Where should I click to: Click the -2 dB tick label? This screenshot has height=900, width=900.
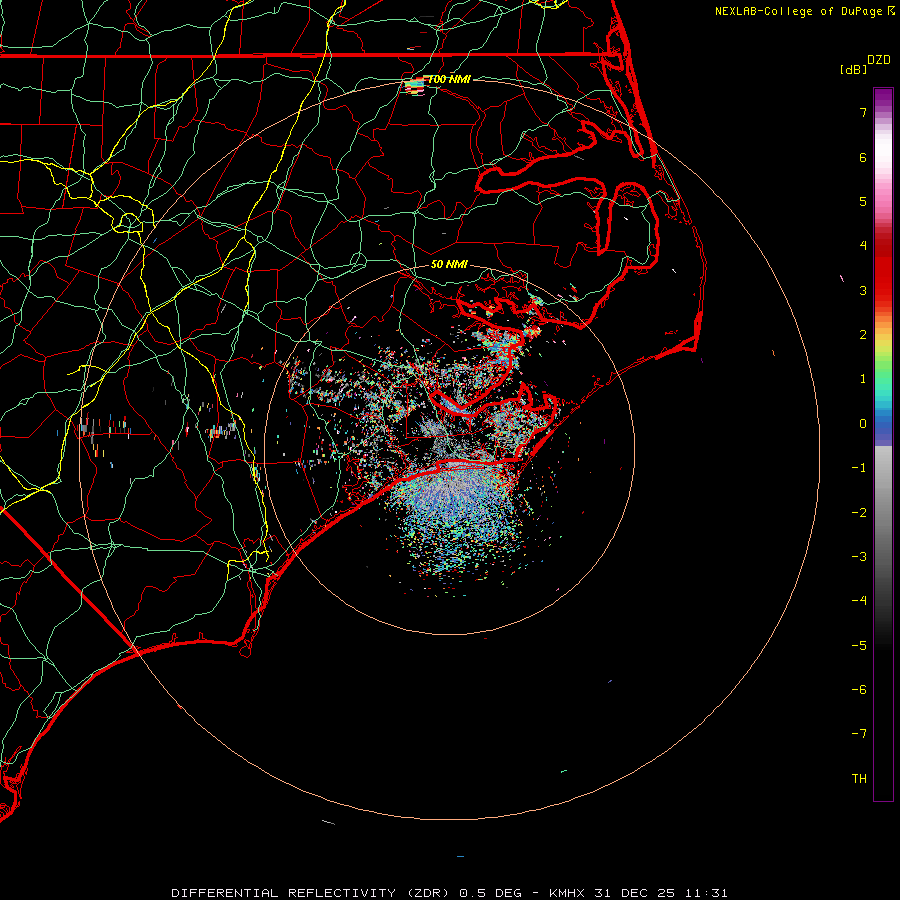pyautogui.click(x=859, y=513)
